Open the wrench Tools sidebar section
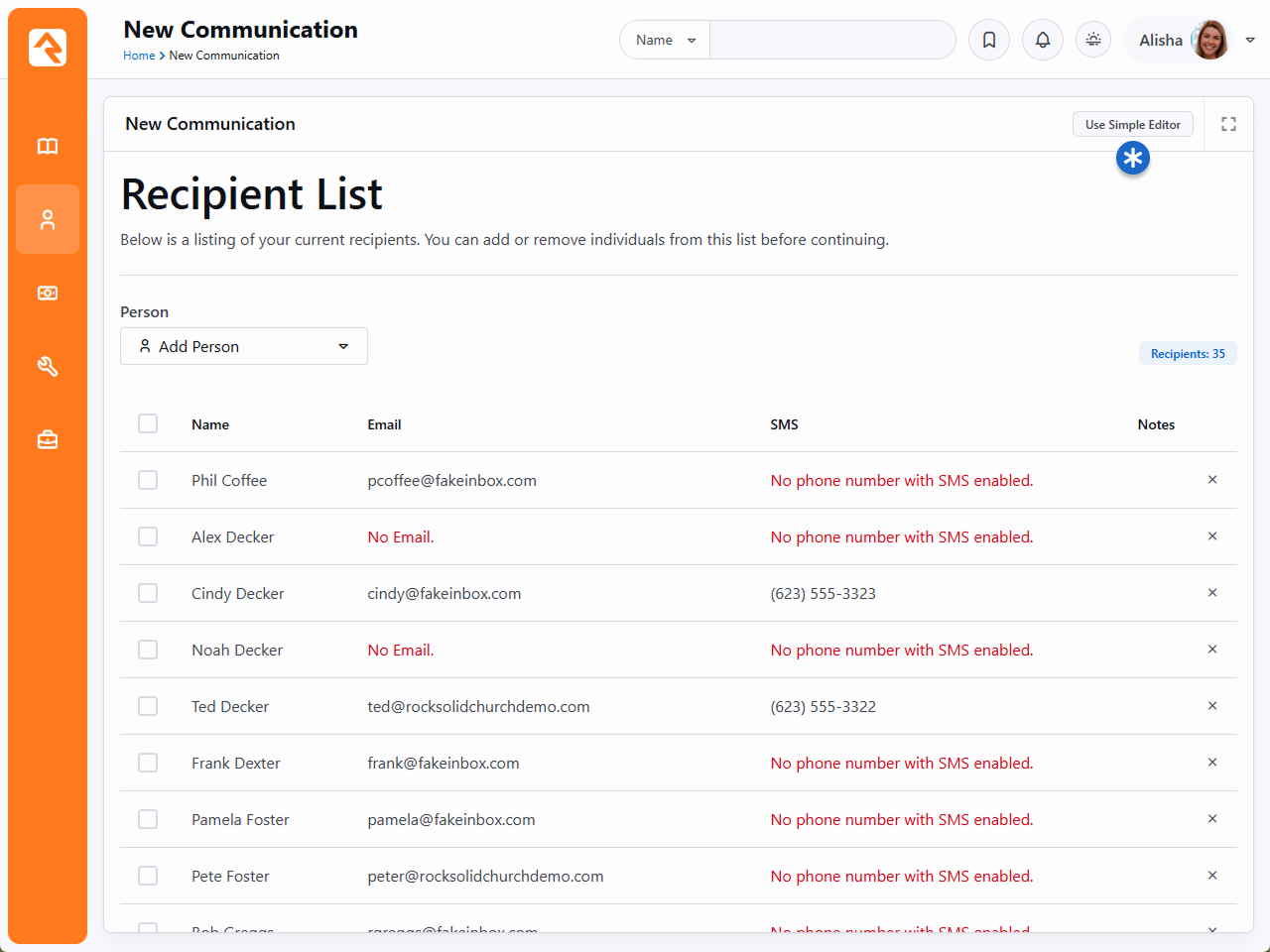 point(48,367)
